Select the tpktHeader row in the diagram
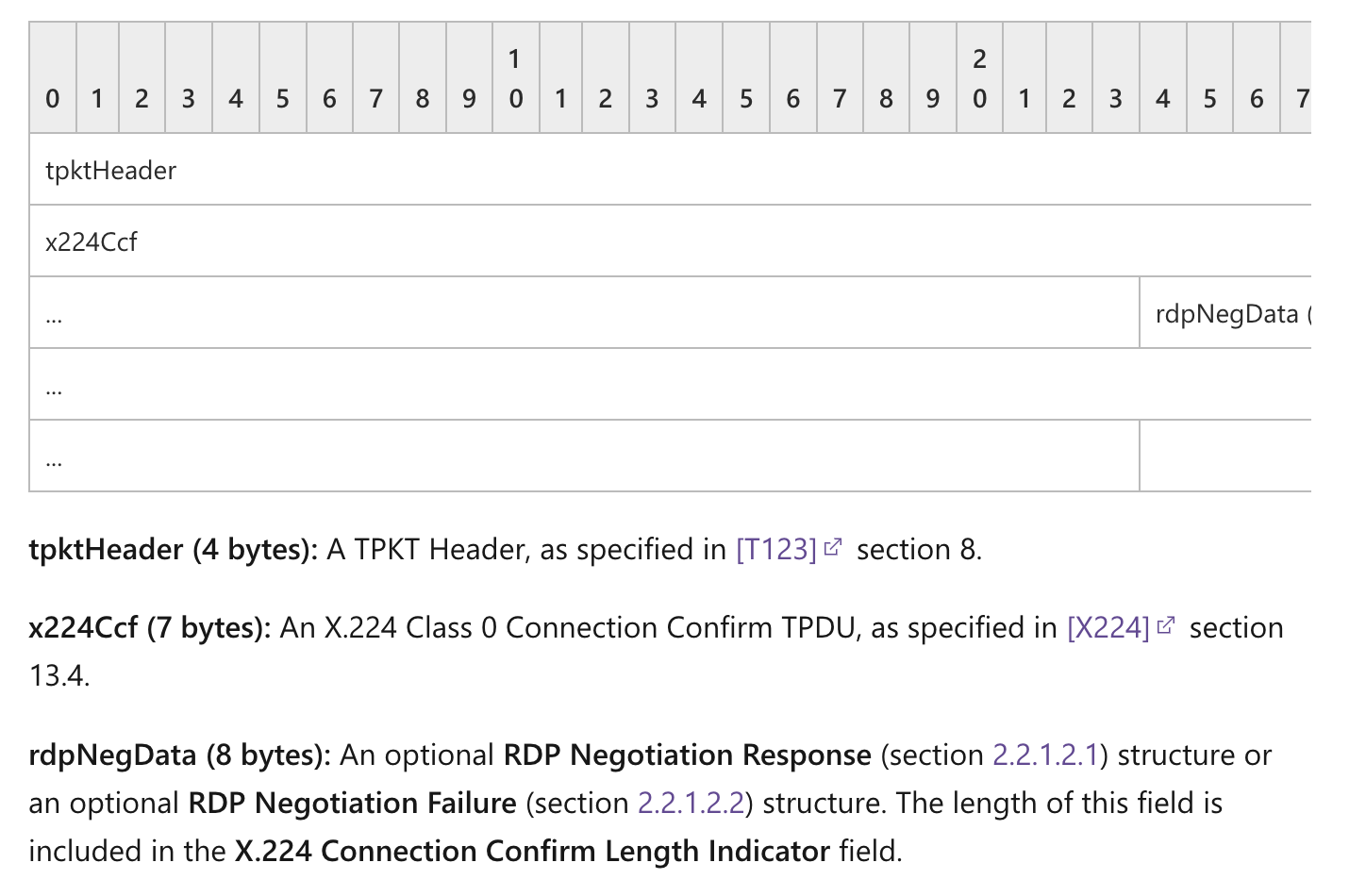This screenshot has height=896, width=1366. [x=671, y=170]
